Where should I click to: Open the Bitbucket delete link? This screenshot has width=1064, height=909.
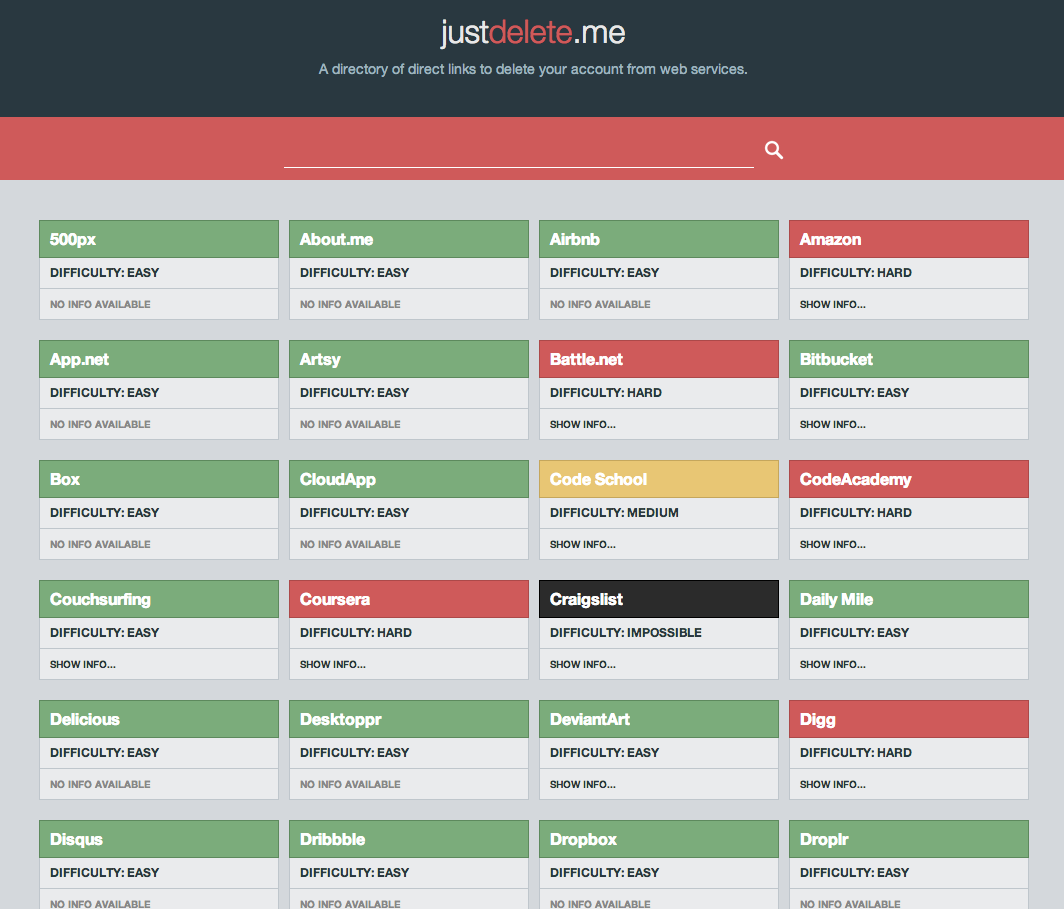click(x=908, y=359)
